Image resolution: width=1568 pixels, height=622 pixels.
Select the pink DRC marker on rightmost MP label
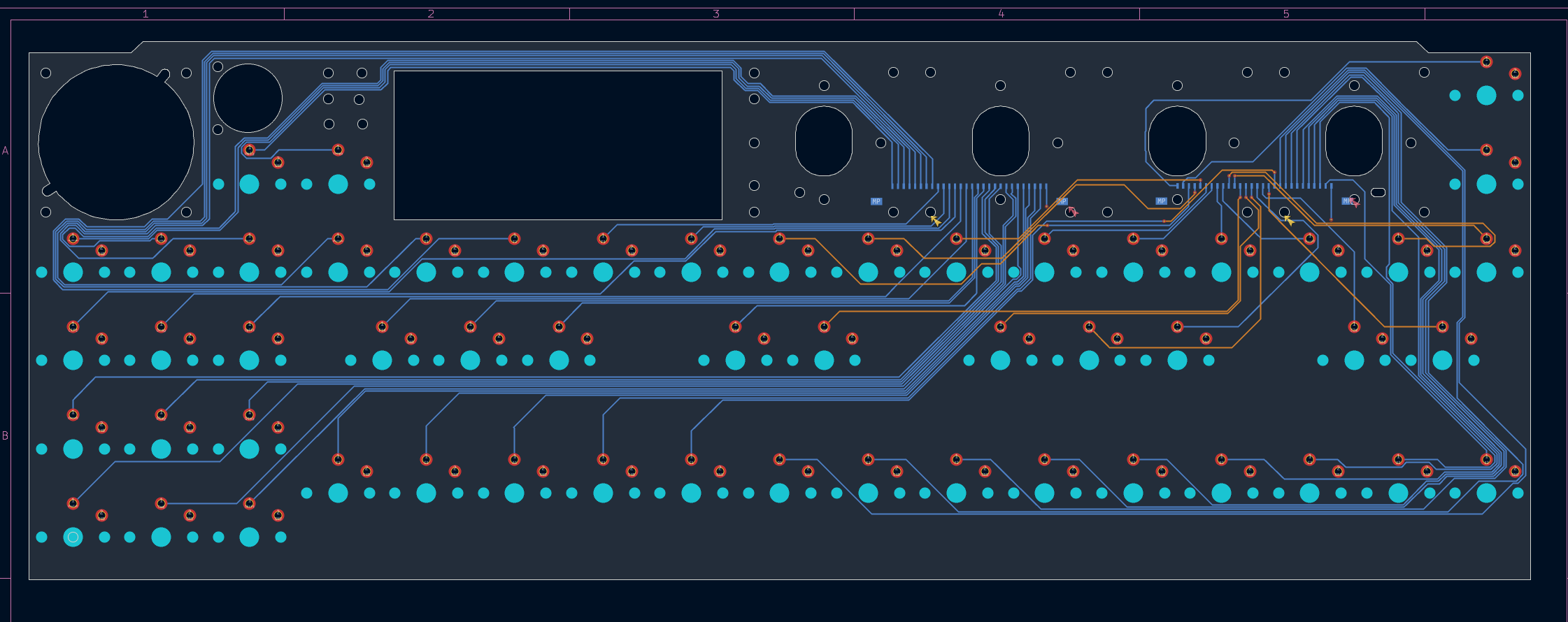click(1354, 202)
